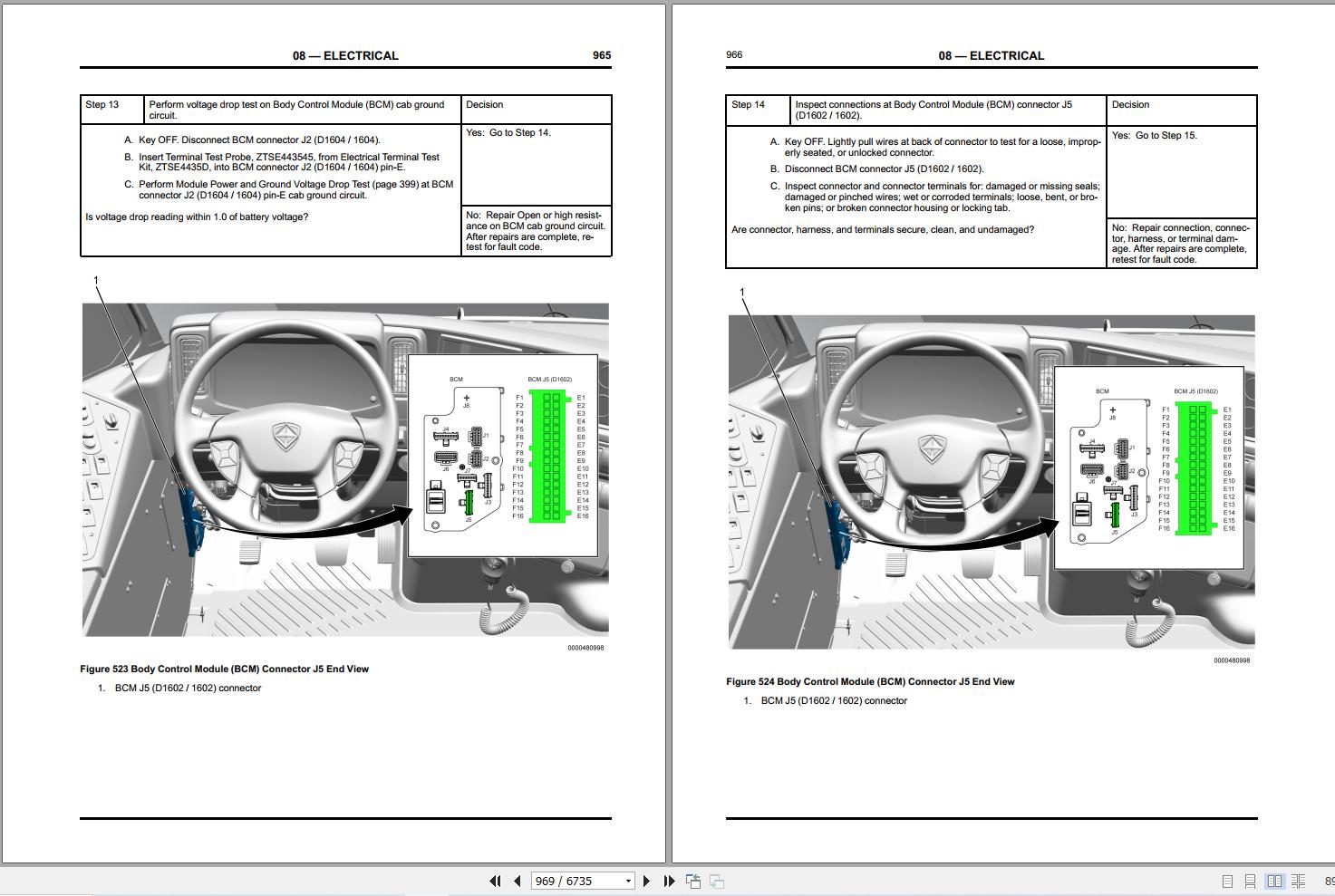Switch to continuous page layout
The height and width of the screenshot is (896, 1335).
point(1250,881)
